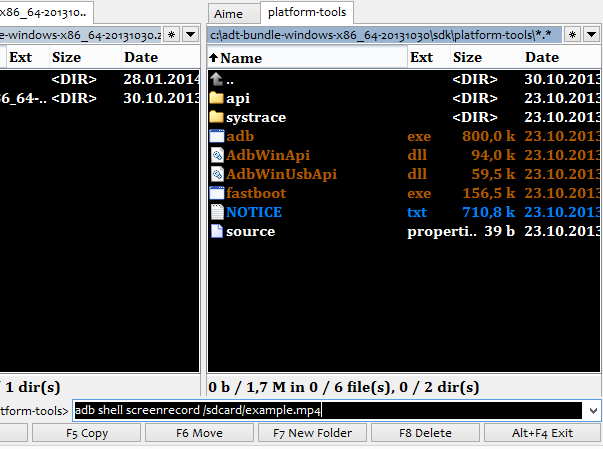Viewport: 603px width, 449px height.
Task: Click the source properties file icon
Action: tap(217, 231)
